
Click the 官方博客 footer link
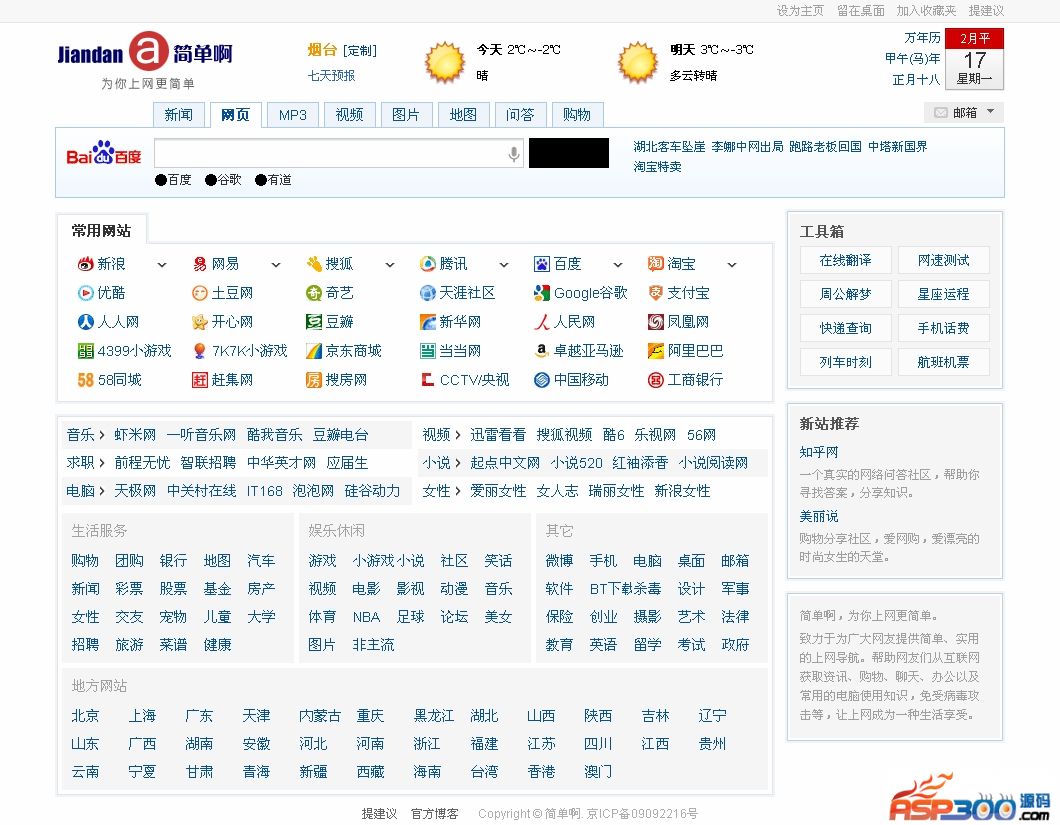coord(435,814)
